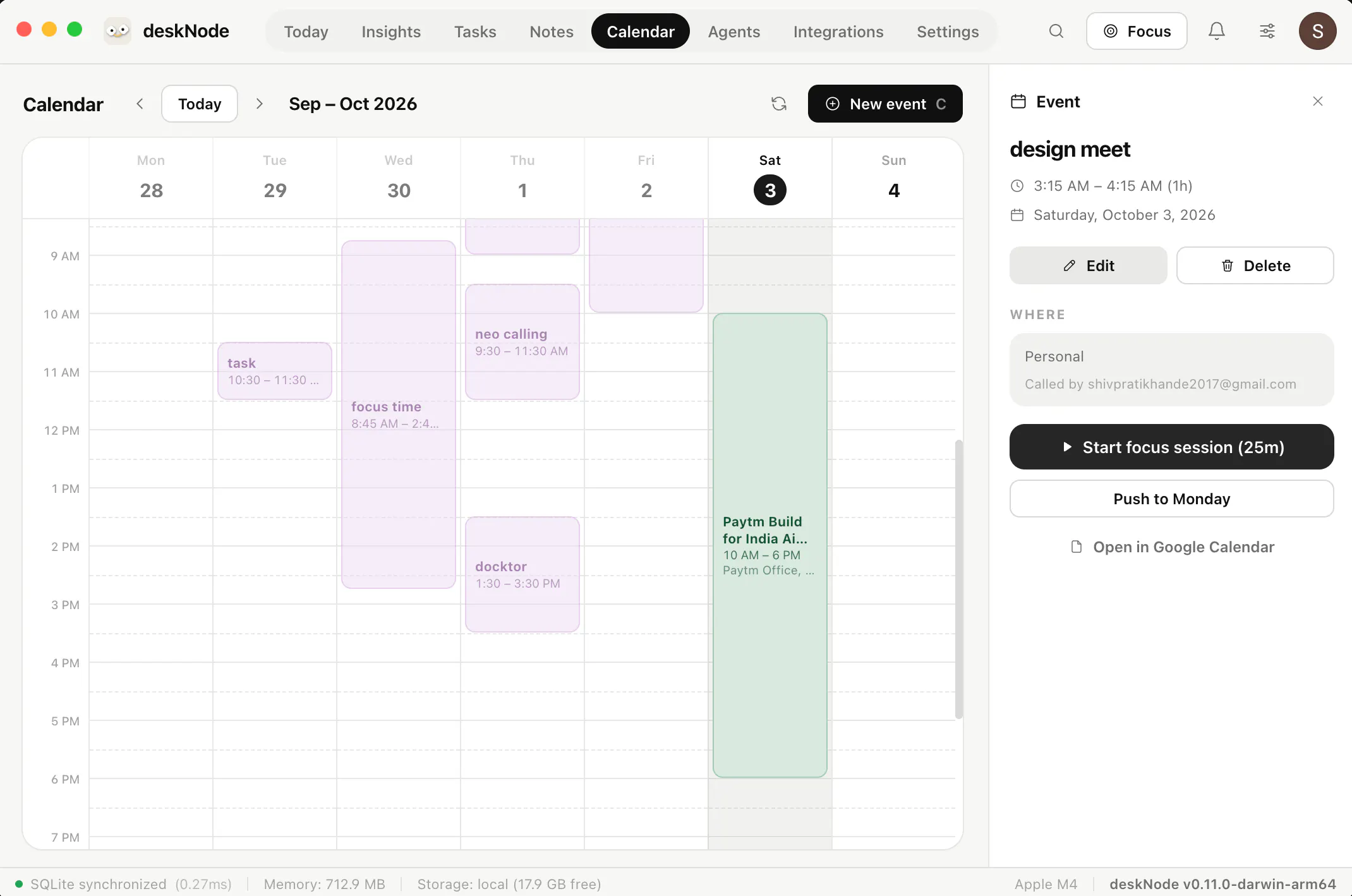Viewport: 1352px width, 896px height.
Task: Push event to Monday
Action: (x=1172, y=499)
